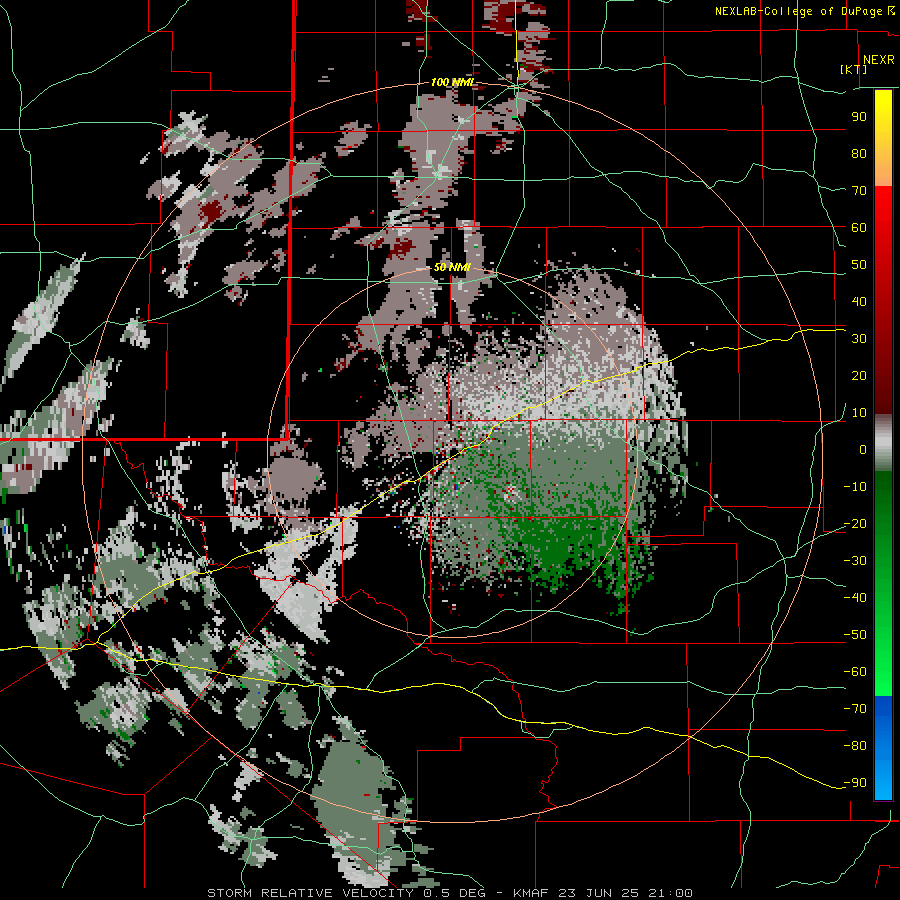This screenshot has height=900, width=900.
Task: Click the -60 value on the velocity scale
Action: (855, 672)
